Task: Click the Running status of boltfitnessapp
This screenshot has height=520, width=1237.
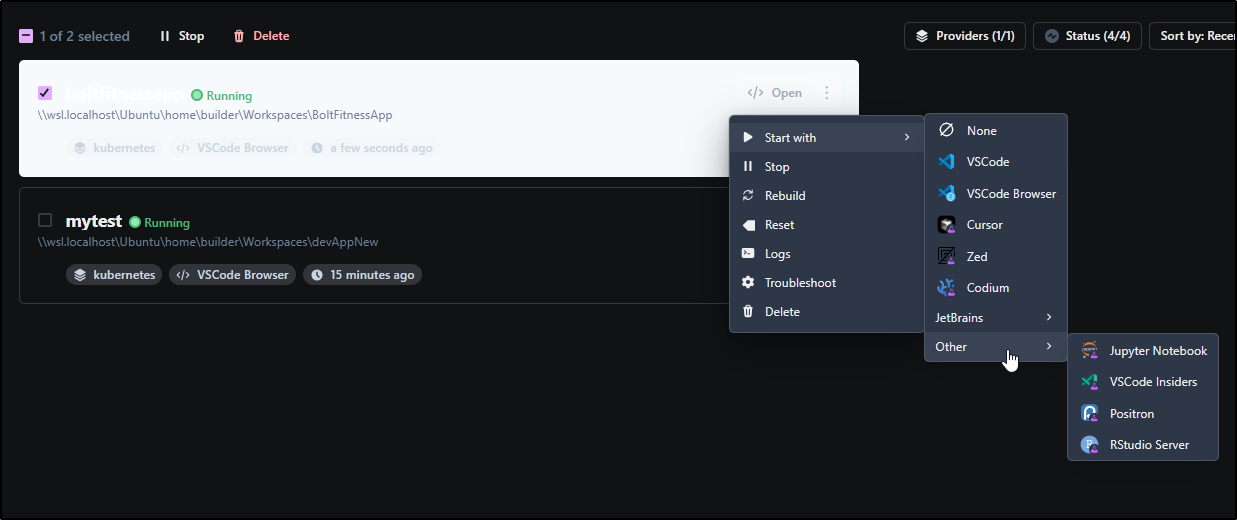Action: coord(222,96)
